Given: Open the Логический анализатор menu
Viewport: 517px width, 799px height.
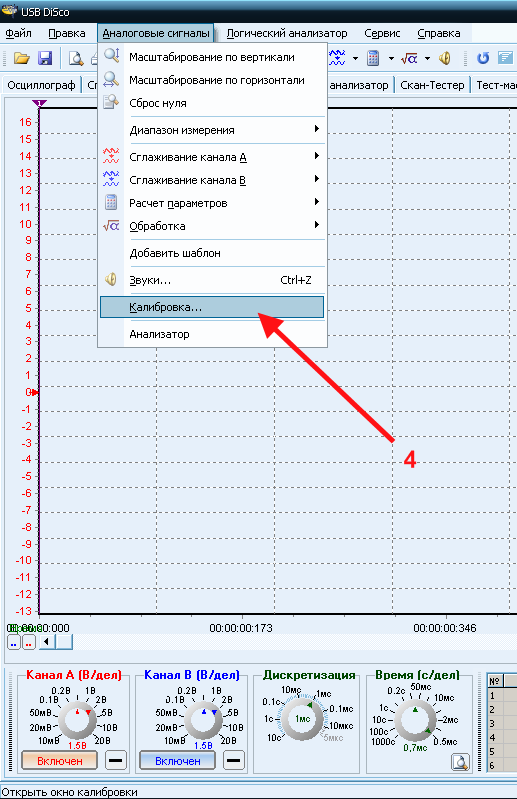Looking at the screenshot, I should coord(287,33).
